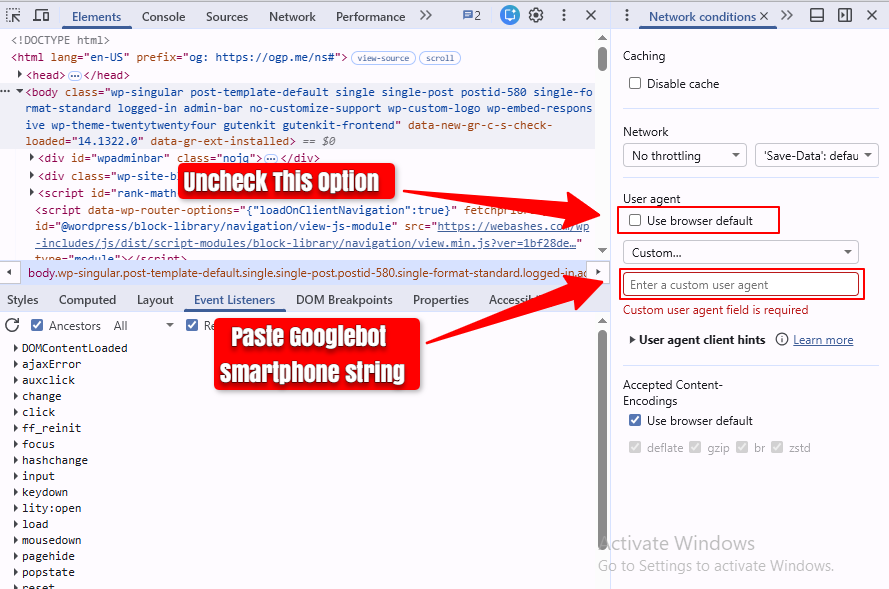Expand the lity:open listener
This screenshot has width=889, height=589.
[x=15, y=508]
